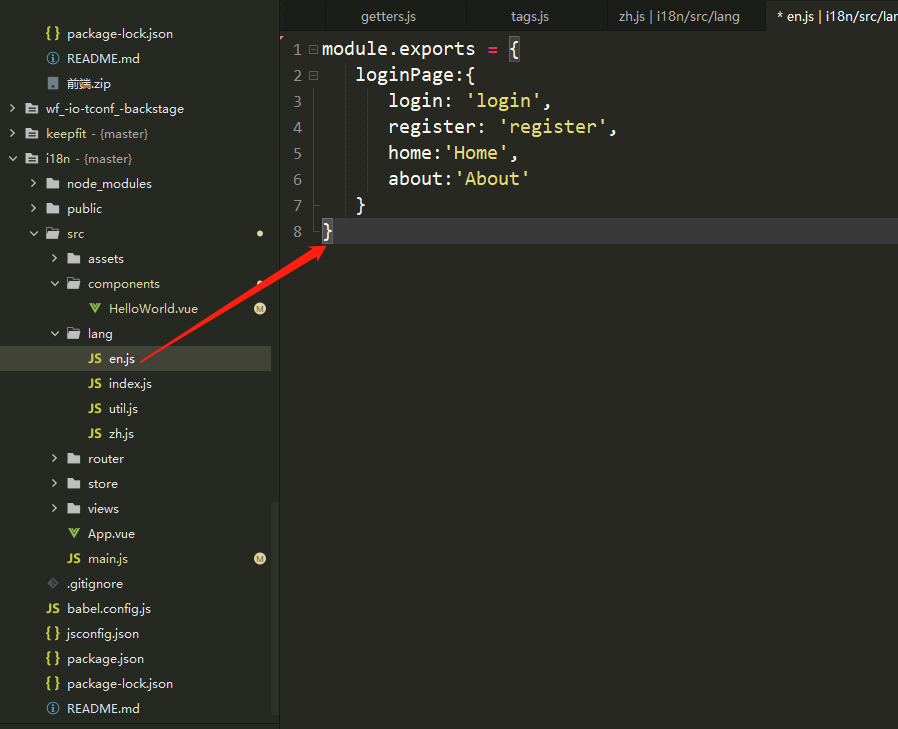
Task: Expand the router folder
Action: click(55, 459)
